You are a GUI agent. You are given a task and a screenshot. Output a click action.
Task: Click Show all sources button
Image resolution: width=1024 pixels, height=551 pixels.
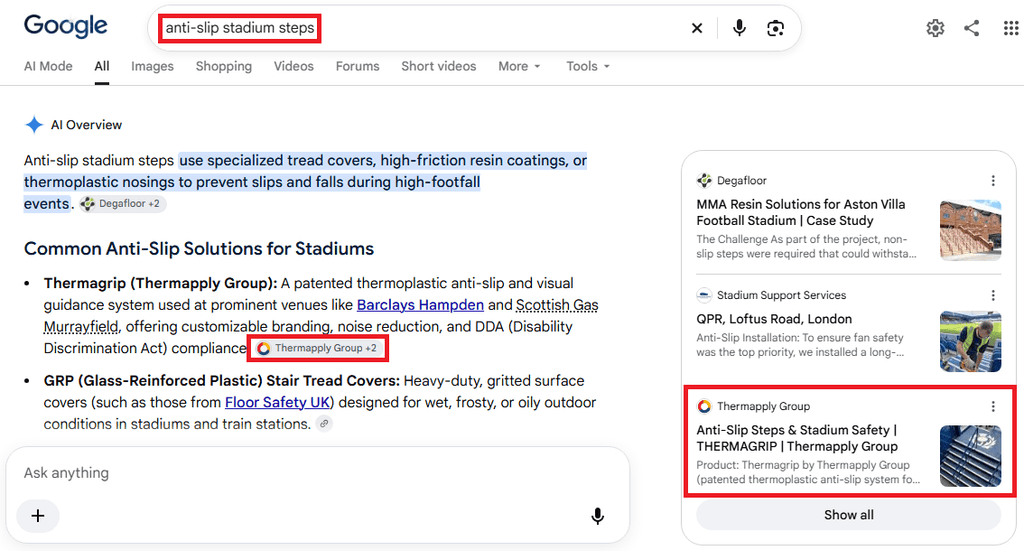[848, 515]
